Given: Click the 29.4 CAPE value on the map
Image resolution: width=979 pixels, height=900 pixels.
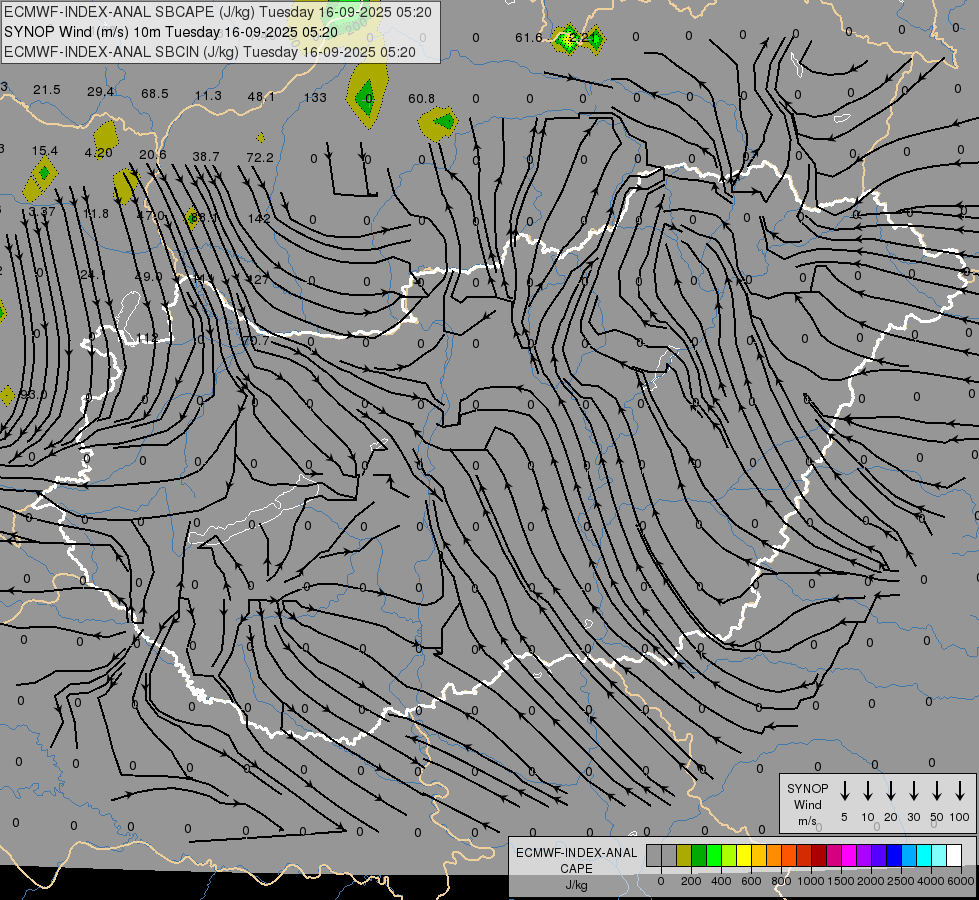Looking at the screenshot, I should pyautogui.click(x=101, y=92).
